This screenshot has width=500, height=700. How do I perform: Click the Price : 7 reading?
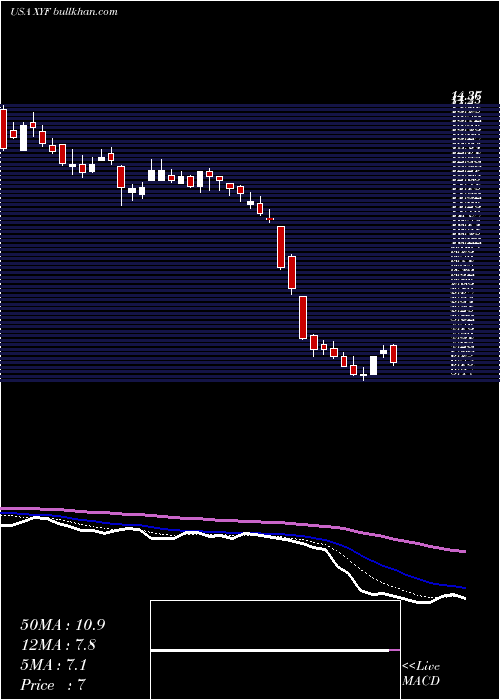[53, 685]
